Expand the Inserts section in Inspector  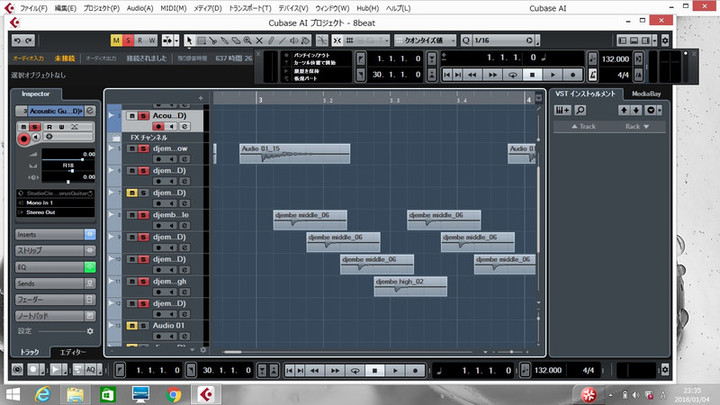point(50,235)
